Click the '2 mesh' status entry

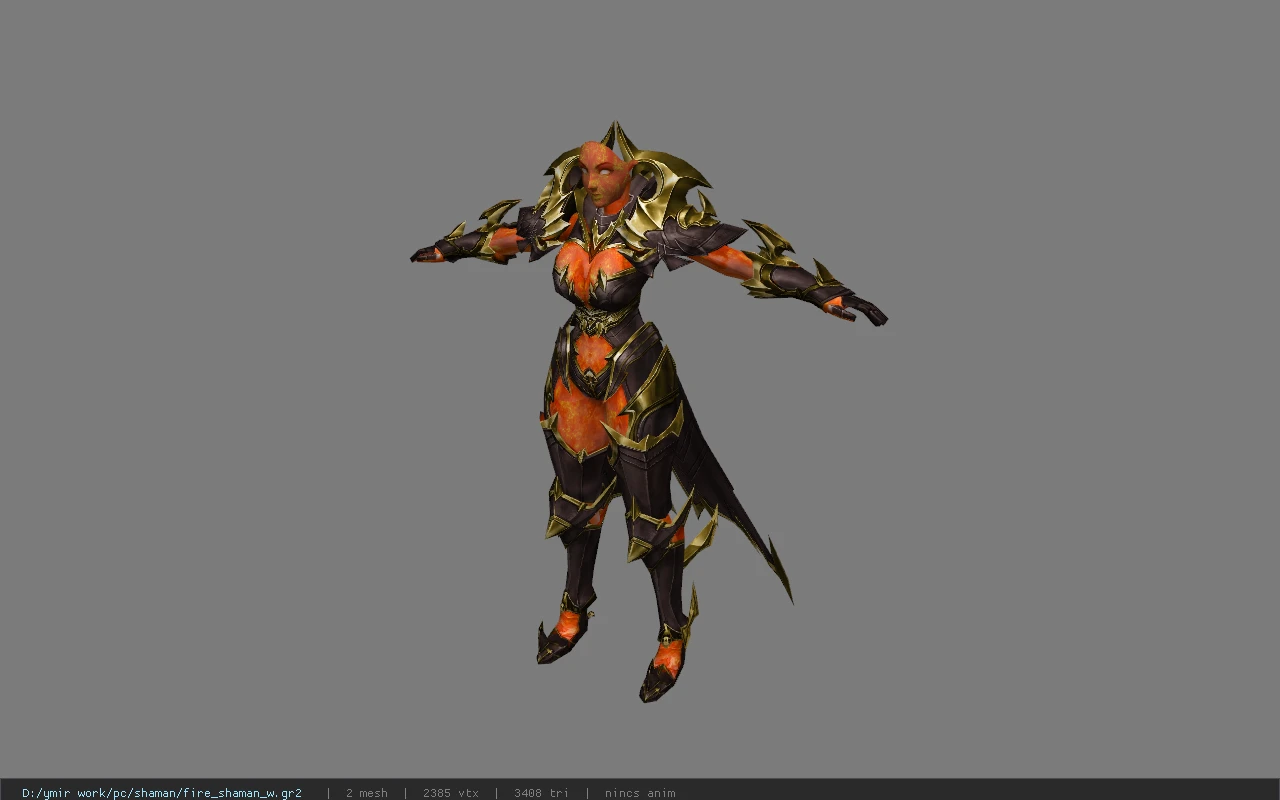[367, 793]
